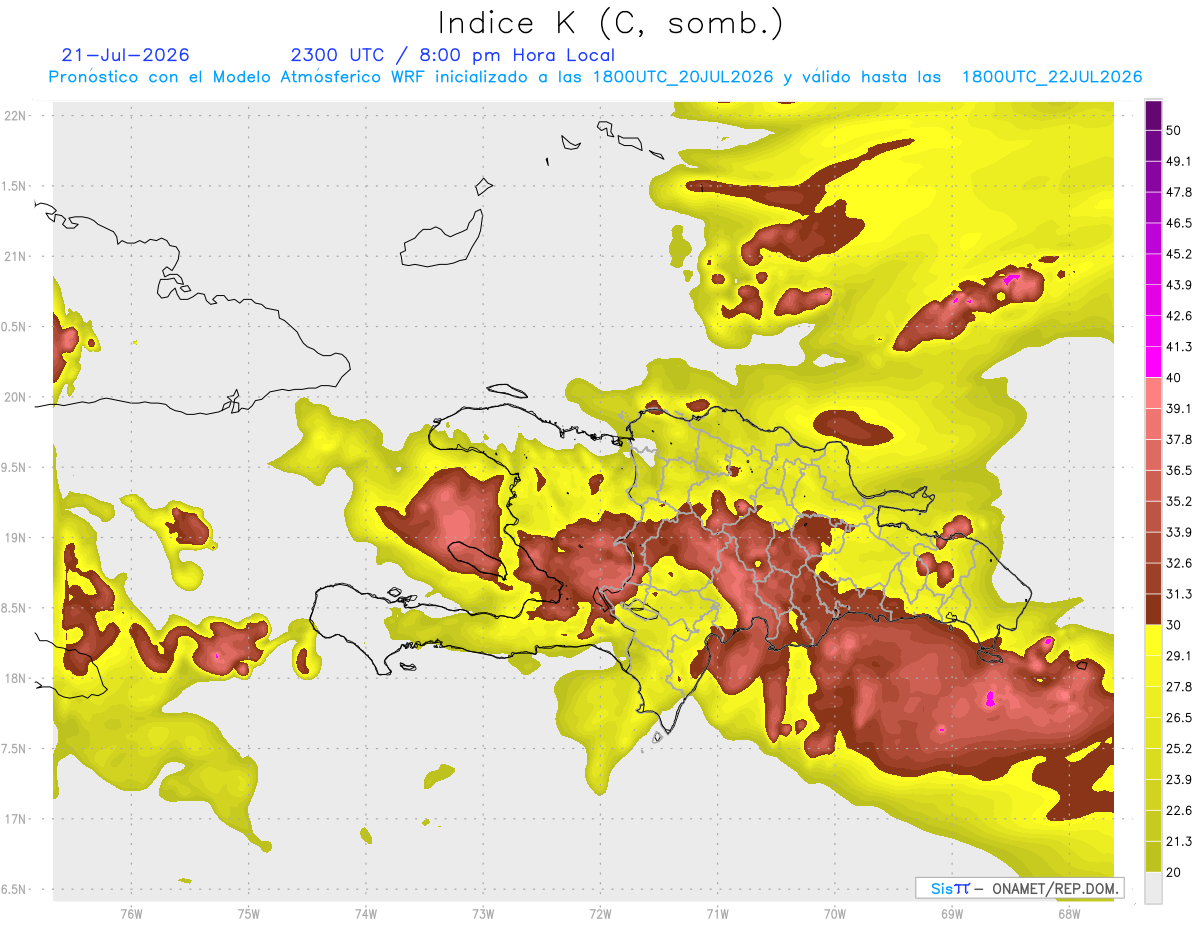Click the colorbar label "31.3"

coord(1179,594)
